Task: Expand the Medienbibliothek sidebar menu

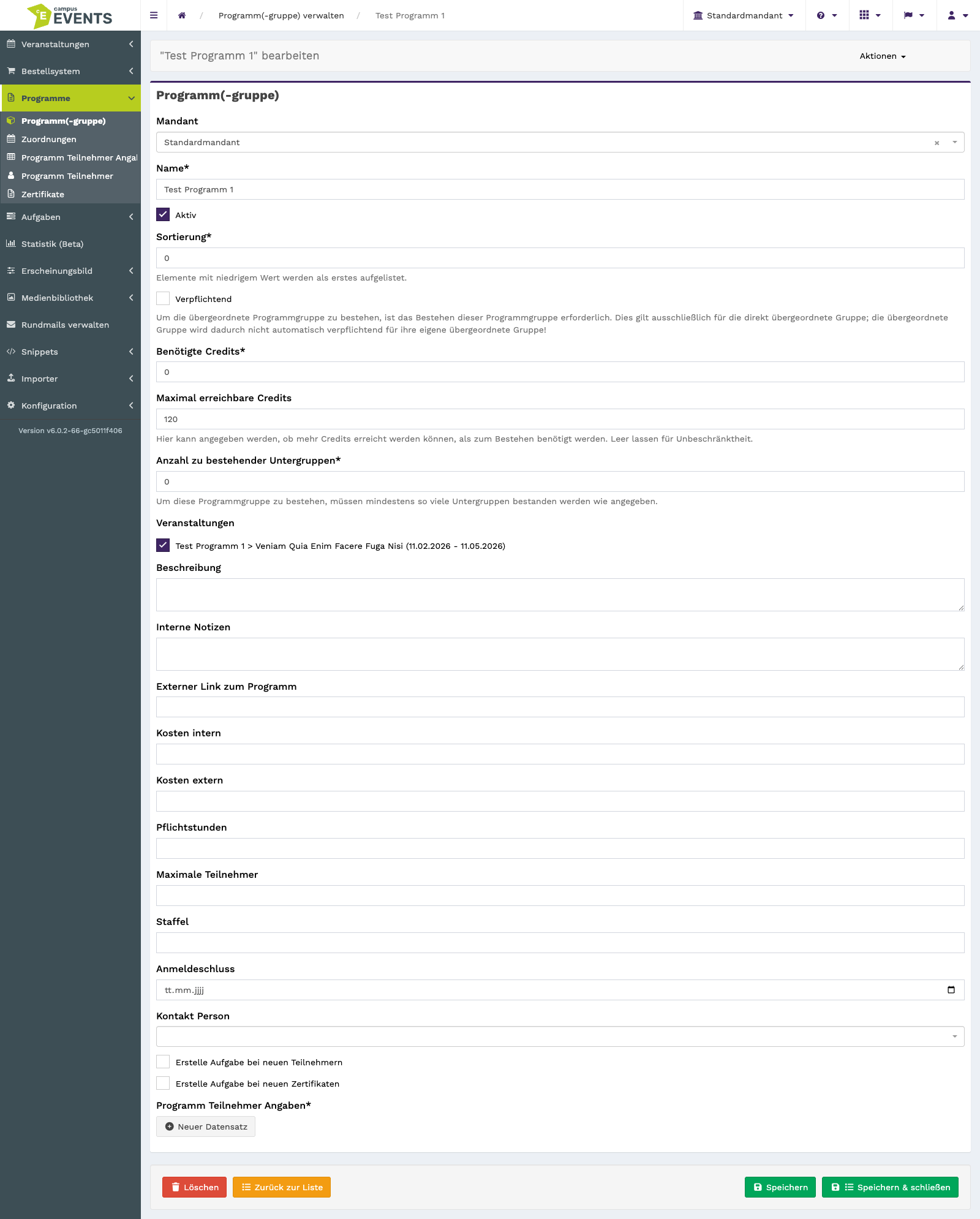Action: click(70, 298)
